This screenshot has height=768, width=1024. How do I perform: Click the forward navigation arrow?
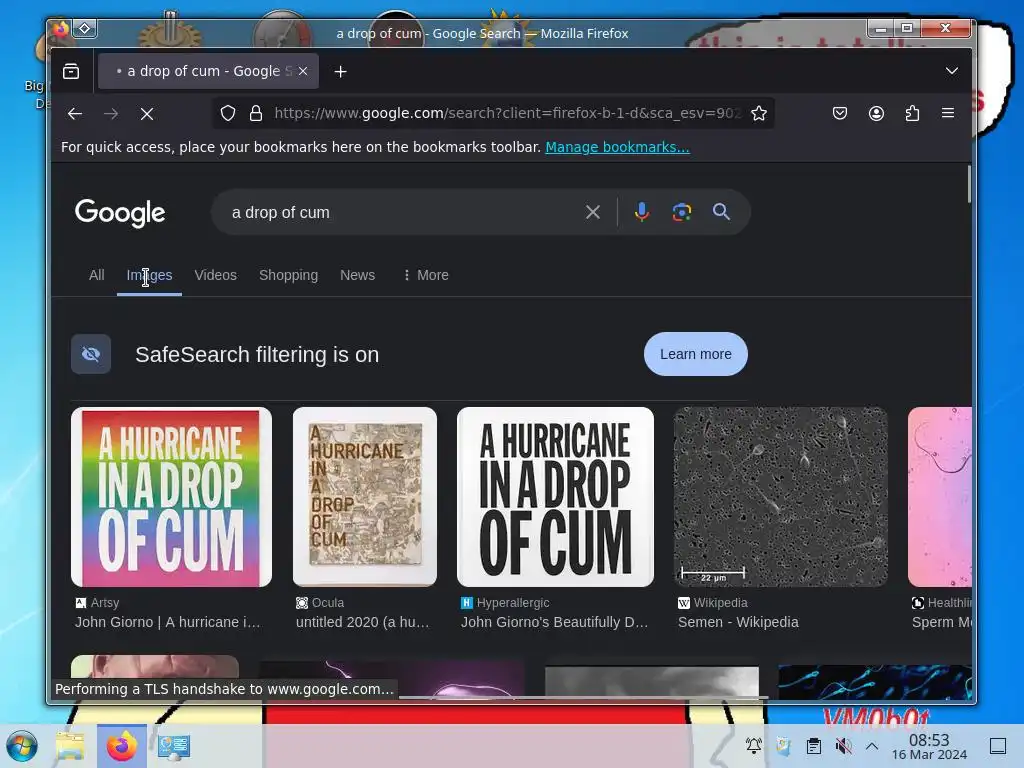coord(111,114)
